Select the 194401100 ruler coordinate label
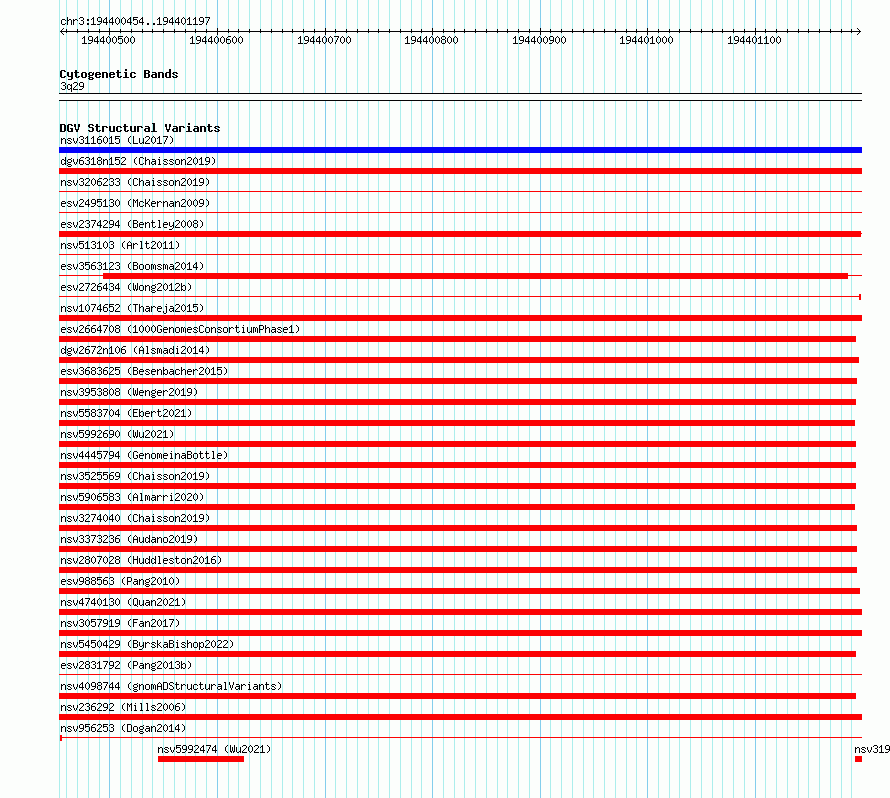 click(x=754, y=40)
